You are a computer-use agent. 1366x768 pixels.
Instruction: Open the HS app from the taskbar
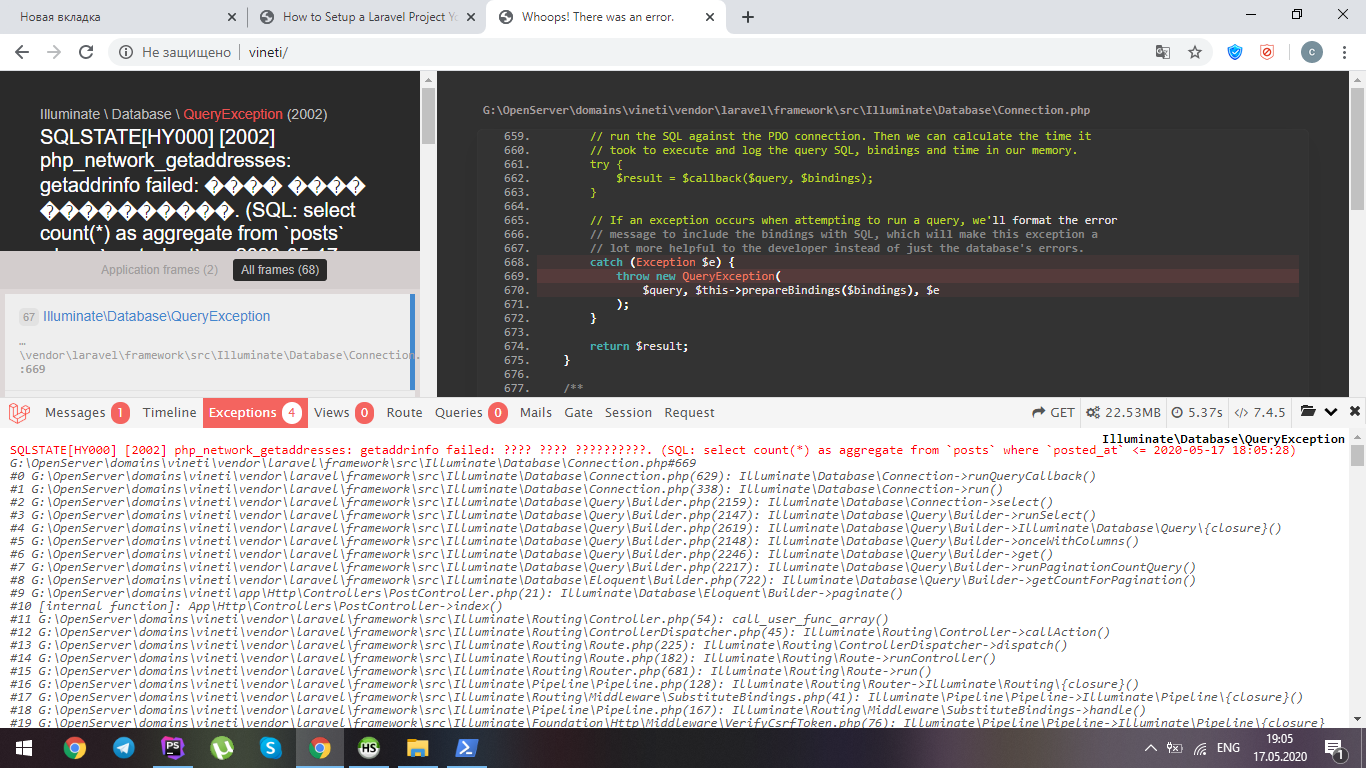coord(369,747)
